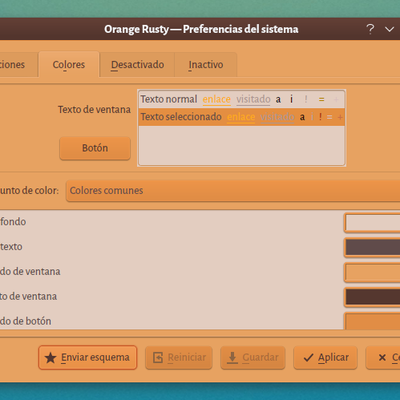Click the Aplicar button
Viewport: 400px width, 400px height.
pos(325,358)
